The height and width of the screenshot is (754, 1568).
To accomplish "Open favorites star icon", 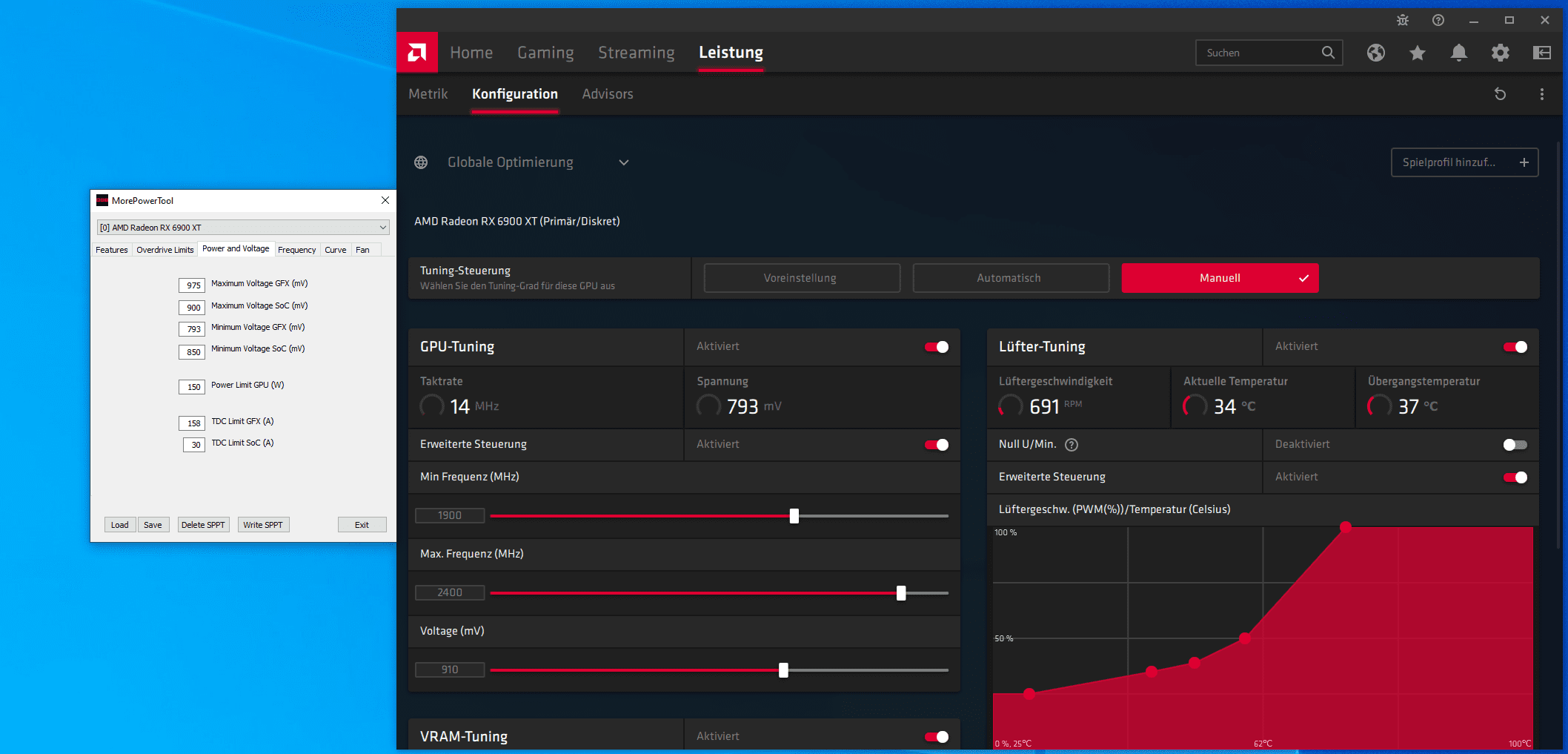I will click(x=1418, y=53).
